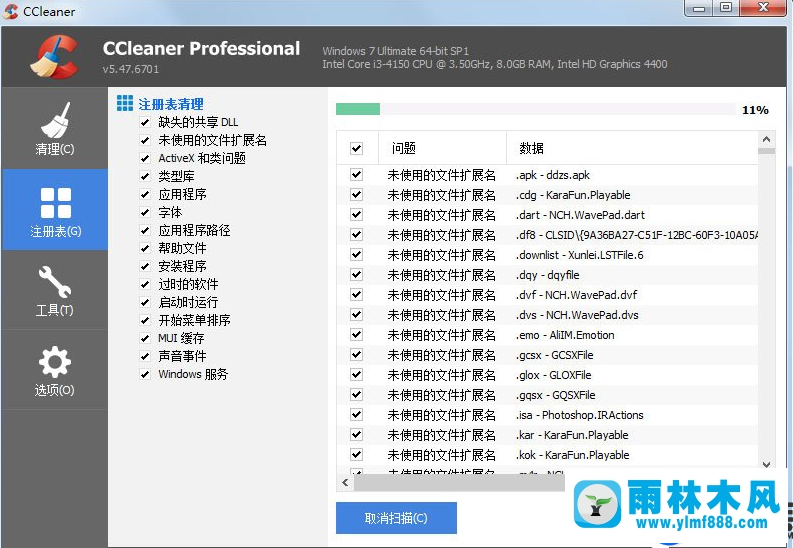Image resolution: width=793 pixels, height=548 pixels.
Task: Toggle 类型库 checkbox
Action: coord(145,176)
